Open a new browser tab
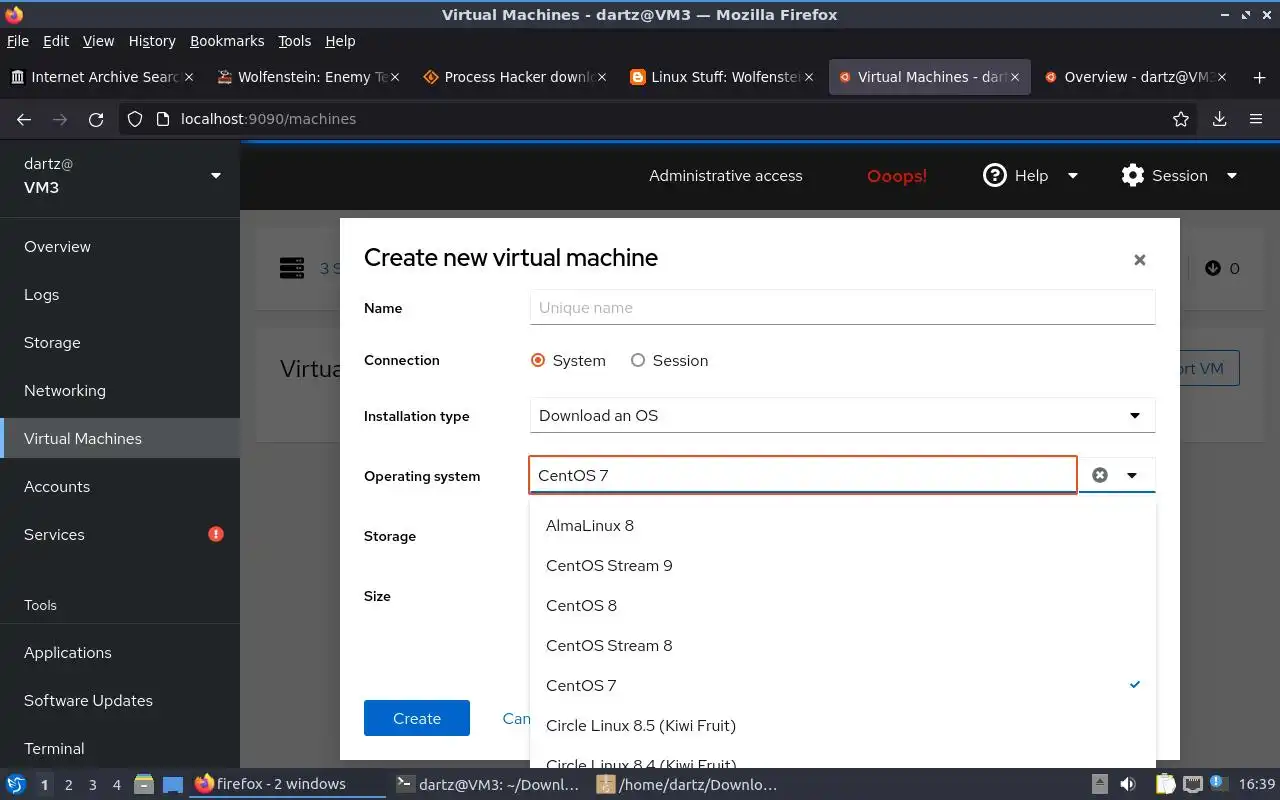 point(1258,77)
